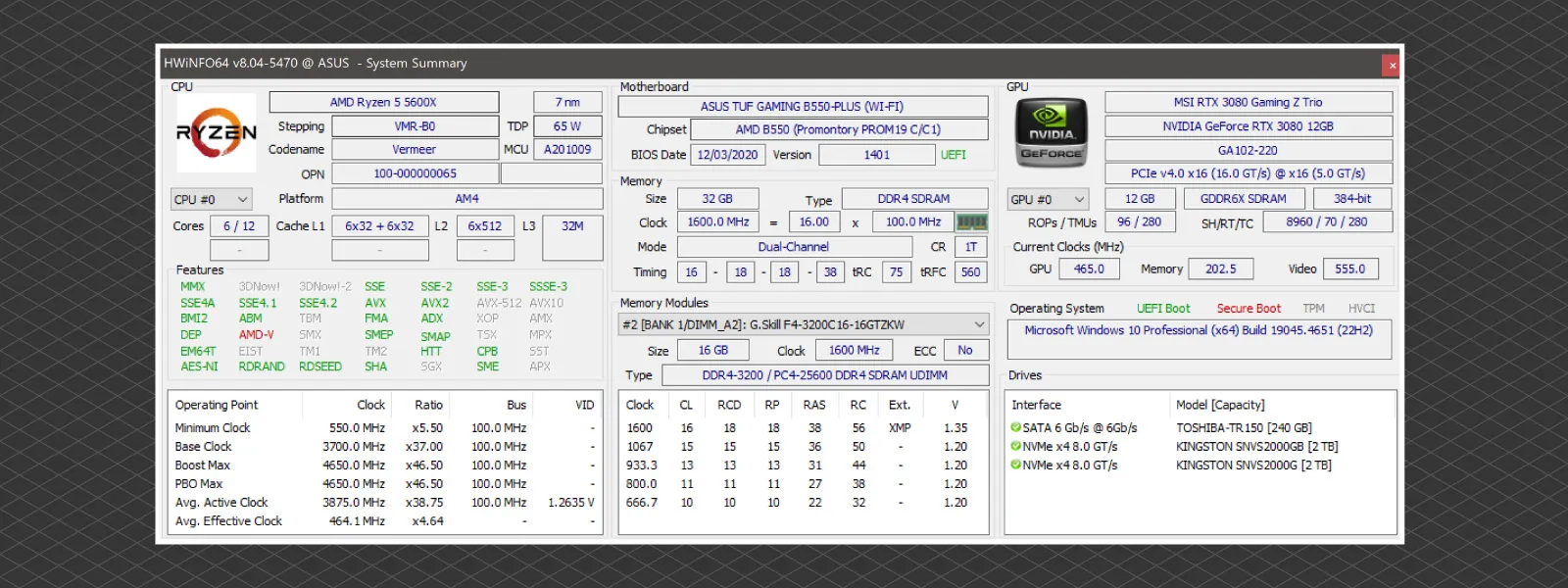Viewport: 1568px width, 588px height.
Task: Click the green status icon for SATA drive
Action: pos(1016,428)
